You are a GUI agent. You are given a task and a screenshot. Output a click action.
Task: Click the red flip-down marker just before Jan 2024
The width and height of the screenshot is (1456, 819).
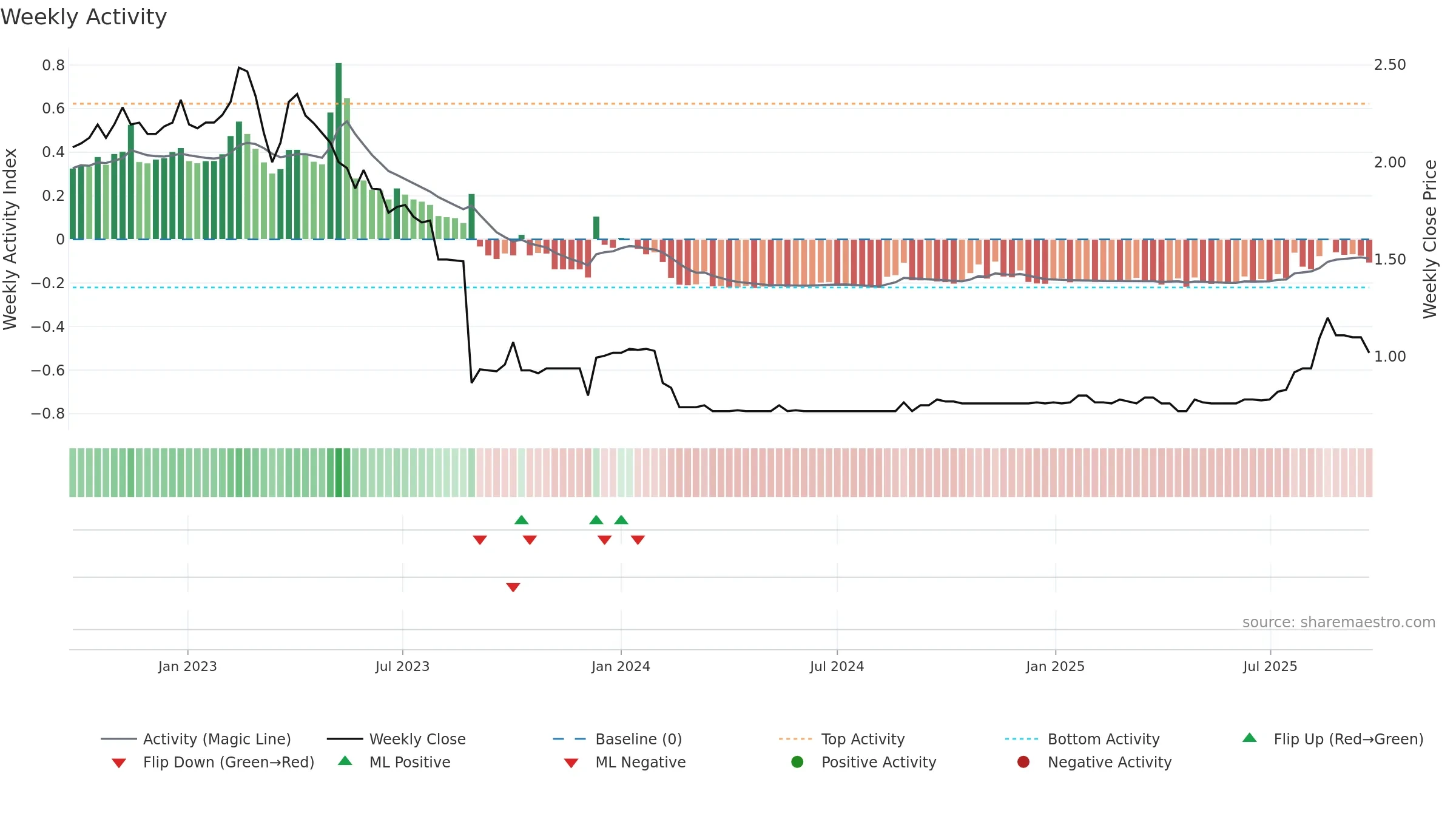coord(605,540)
